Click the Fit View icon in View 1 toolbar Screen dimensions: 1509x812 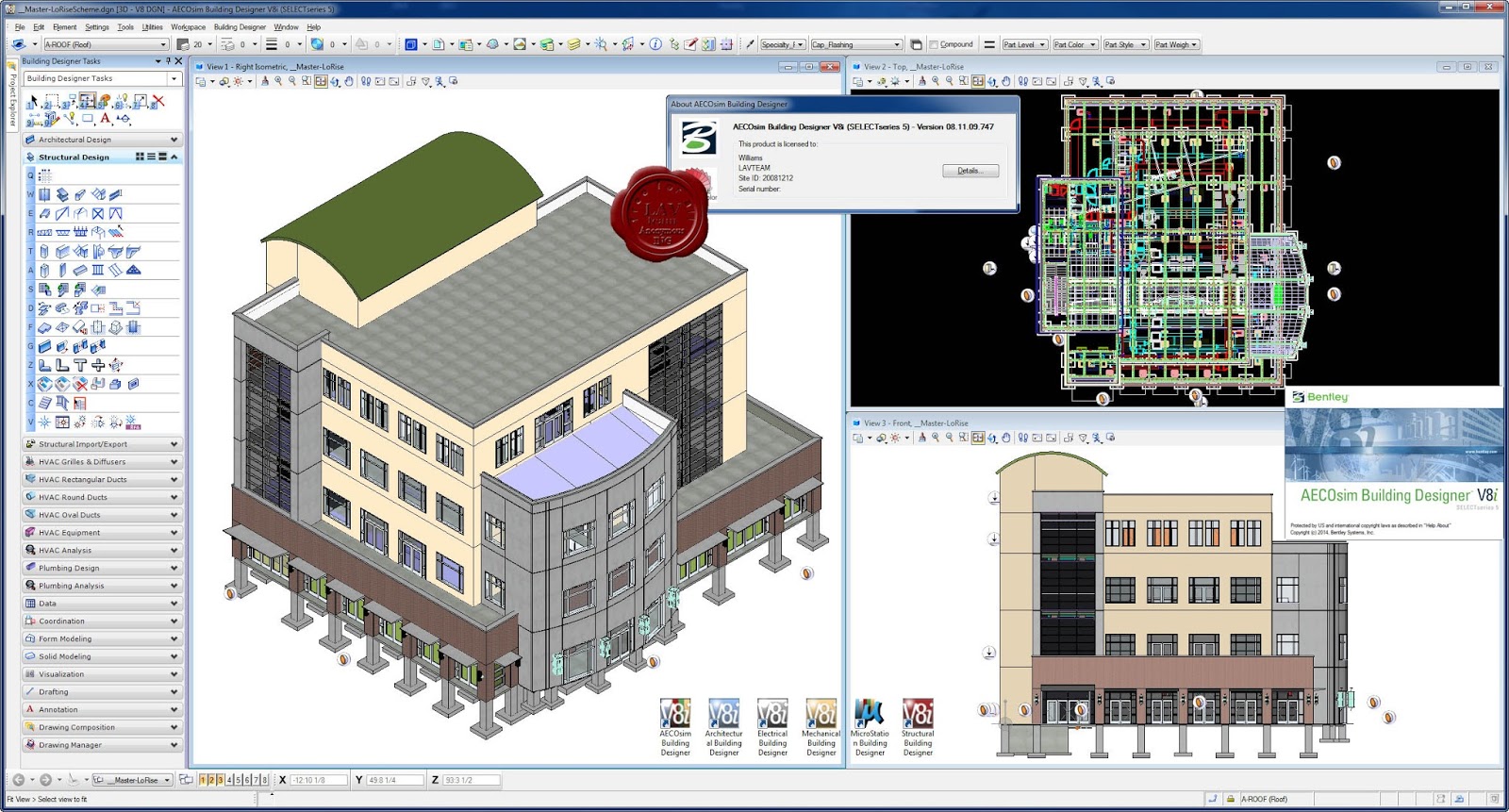(321, 81)
